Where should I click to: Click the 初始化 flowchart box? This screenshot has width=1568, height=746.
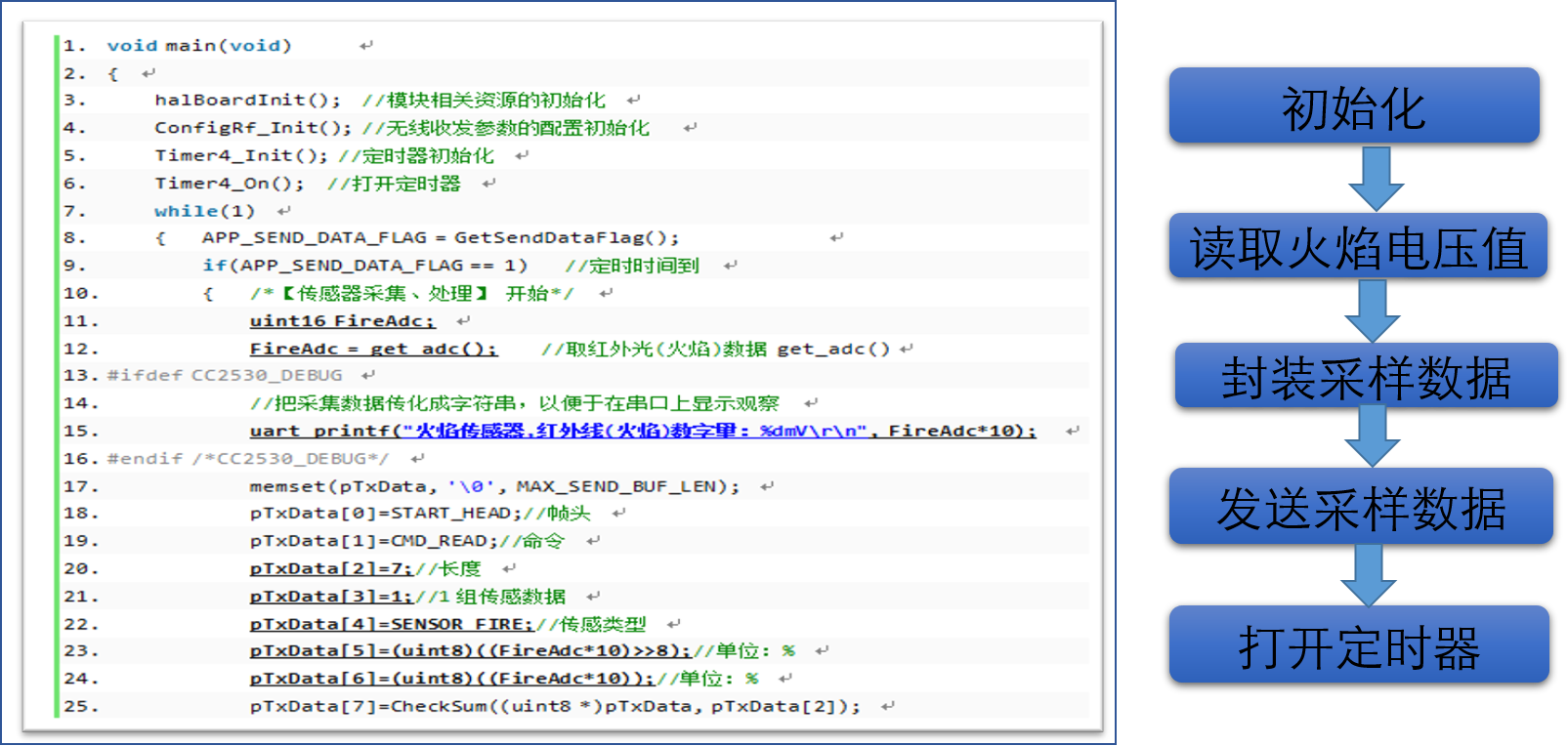(1354, 105)
